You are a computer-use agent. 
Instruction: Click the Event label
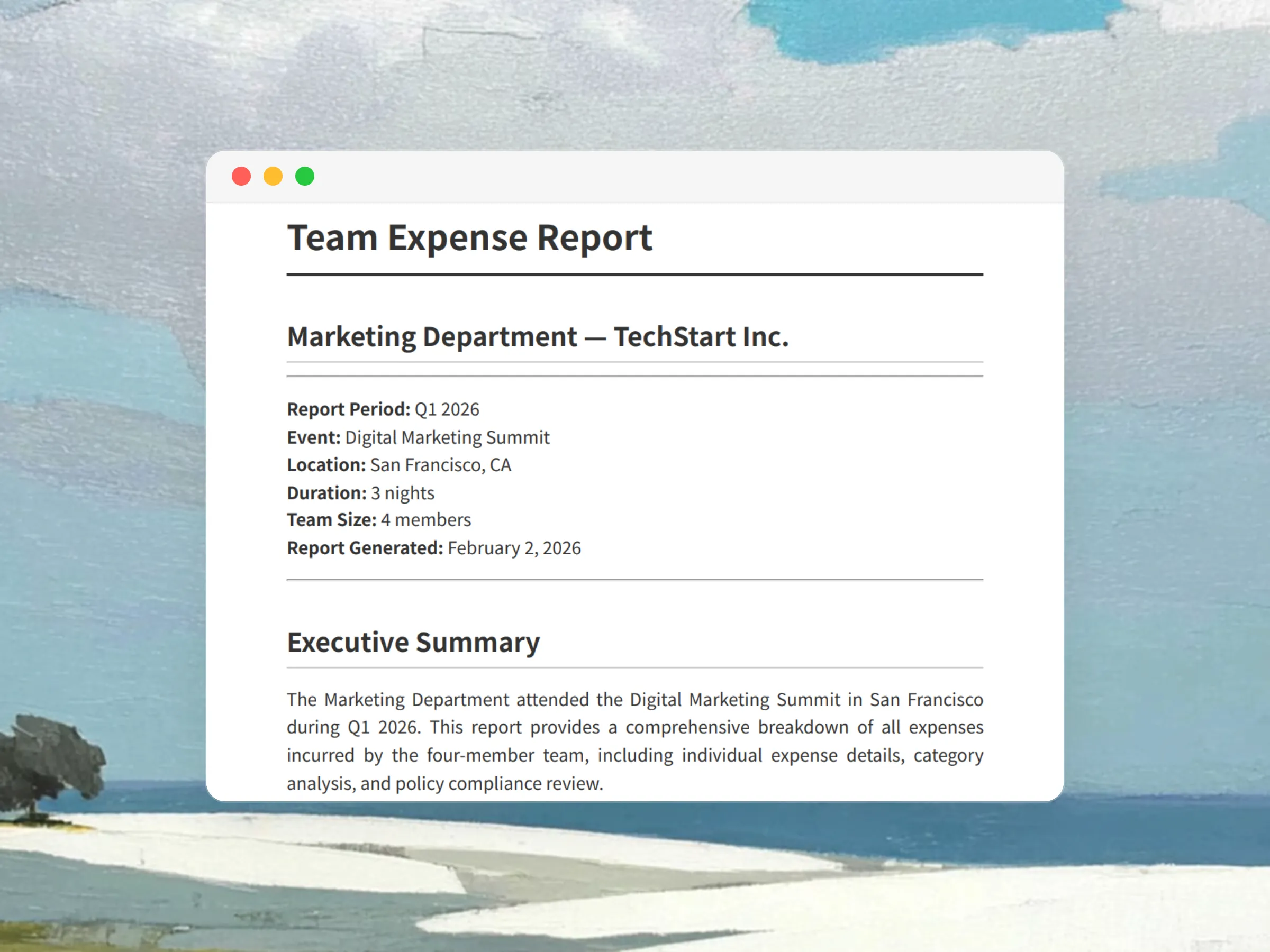point(313,438)
